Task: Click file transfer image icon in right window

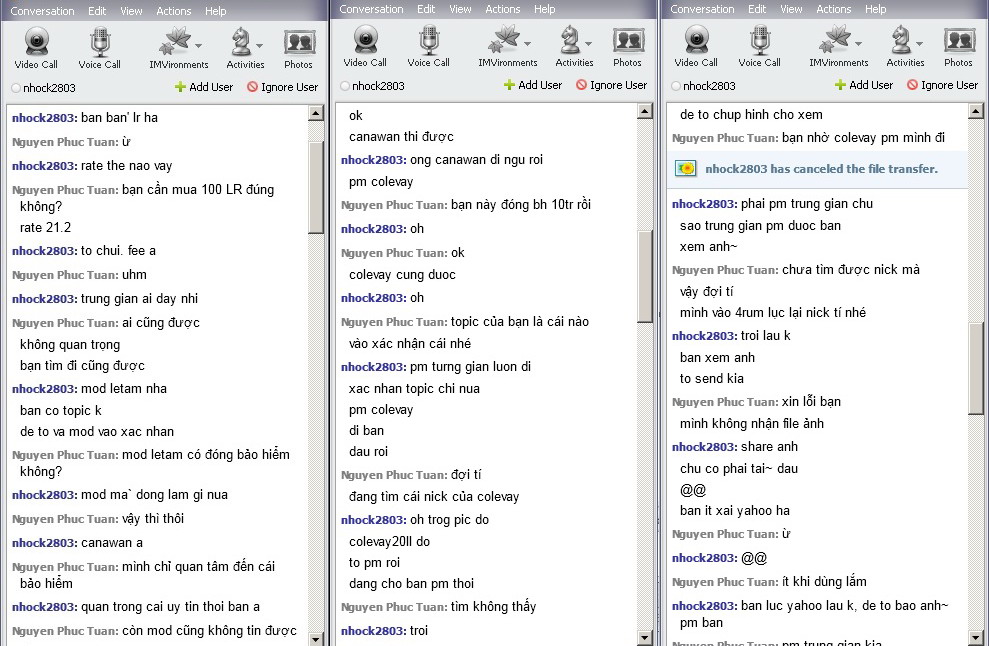Action: (x=686, y=168)
